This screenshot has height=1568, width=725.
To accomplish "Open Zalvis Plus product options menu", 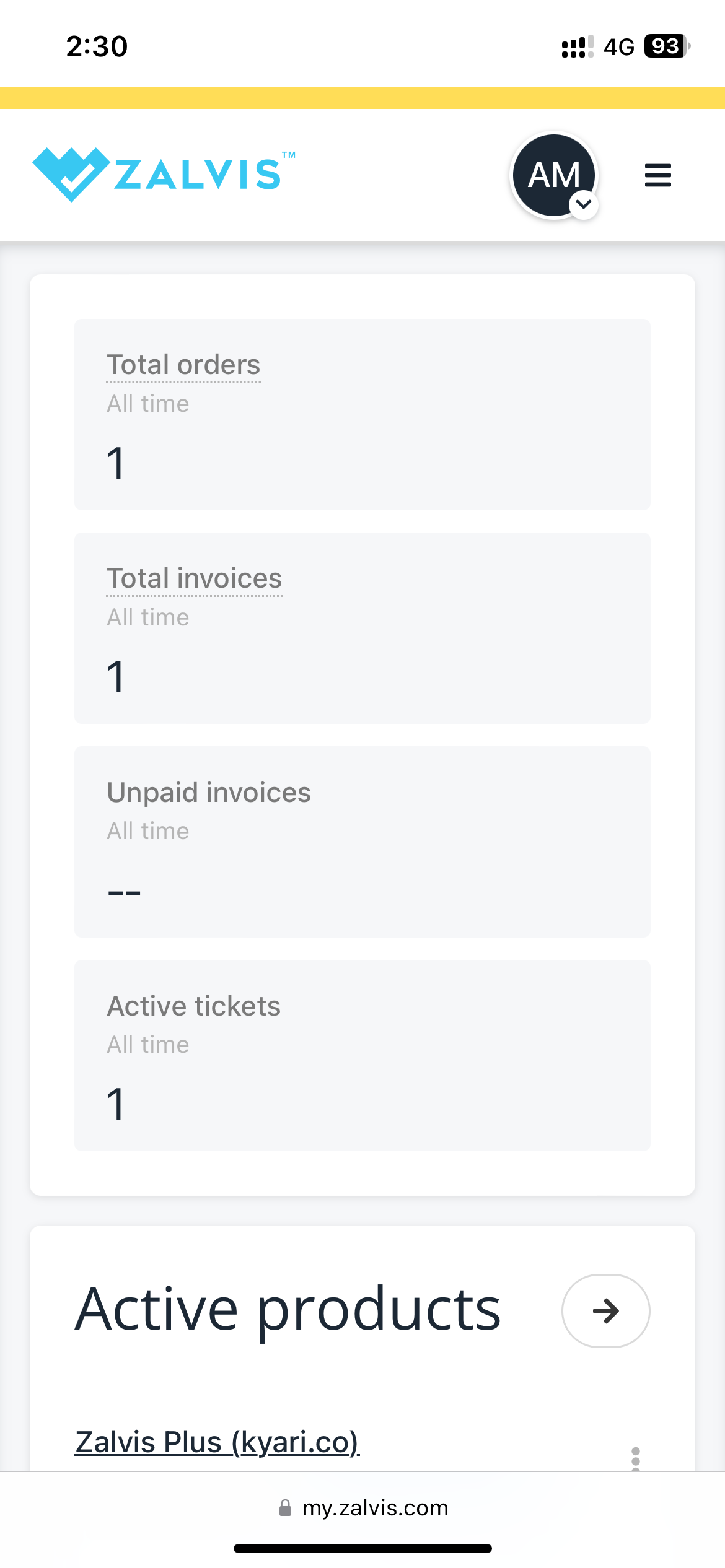I will [x=635, y=1458].
